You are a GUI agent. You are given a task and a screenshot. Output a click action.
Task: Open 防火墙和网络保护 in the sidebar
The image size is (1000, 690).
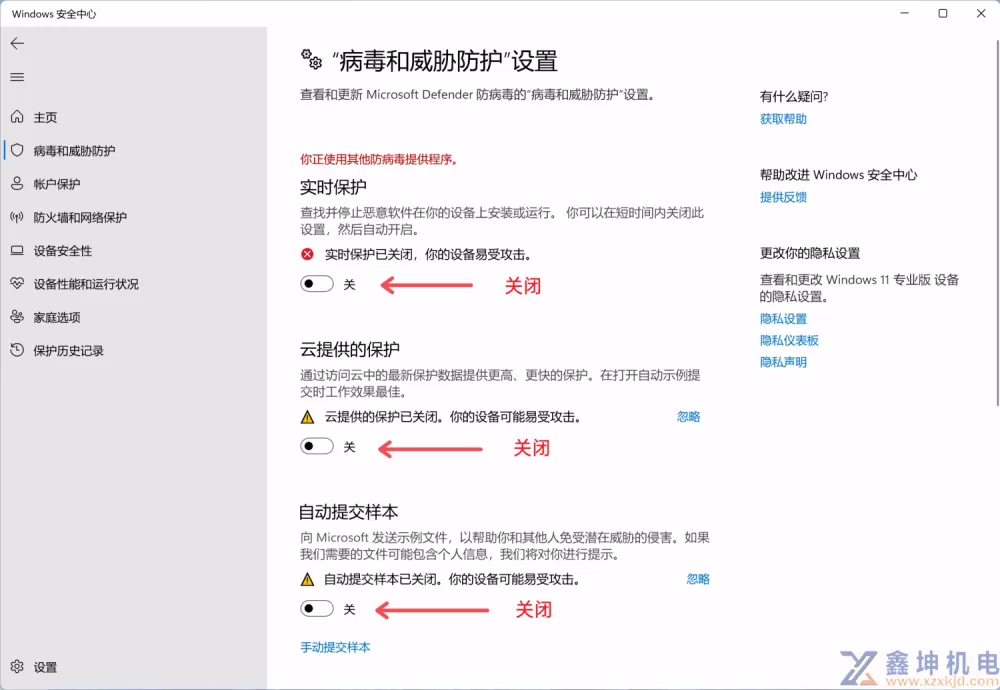point(134,217)
